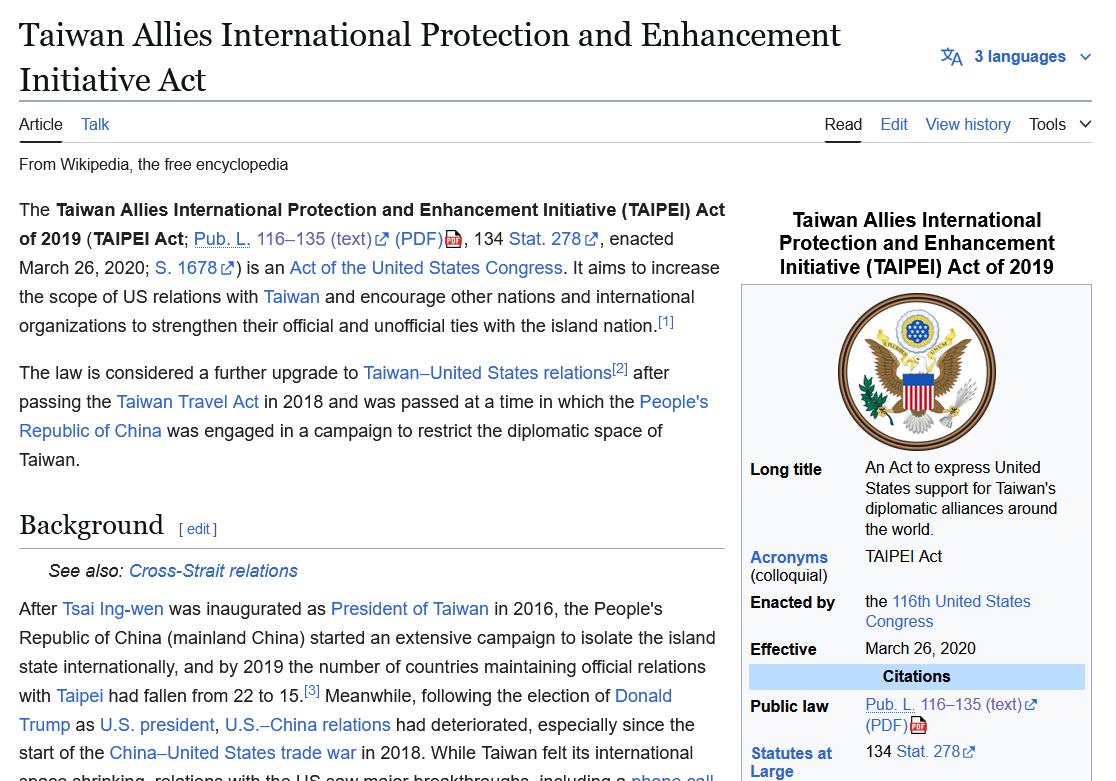Viewport: 1116px width, 781px height.
Task: Open the Acronyms link in the infobox
Action: 789,557
